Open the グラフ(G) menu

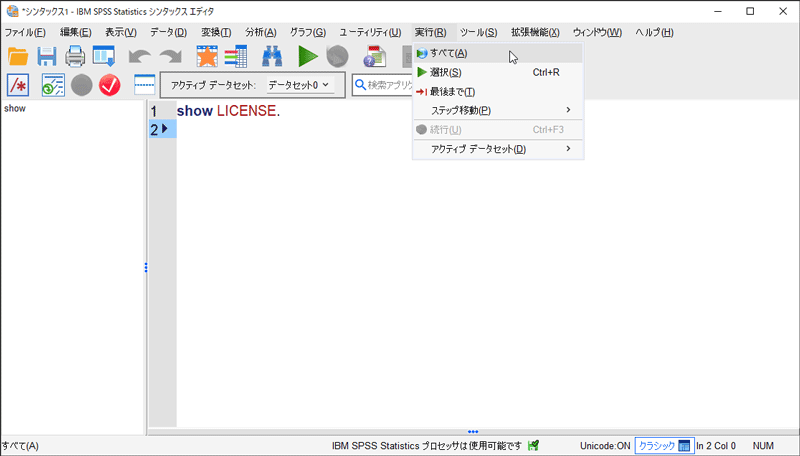coord(308,33)
